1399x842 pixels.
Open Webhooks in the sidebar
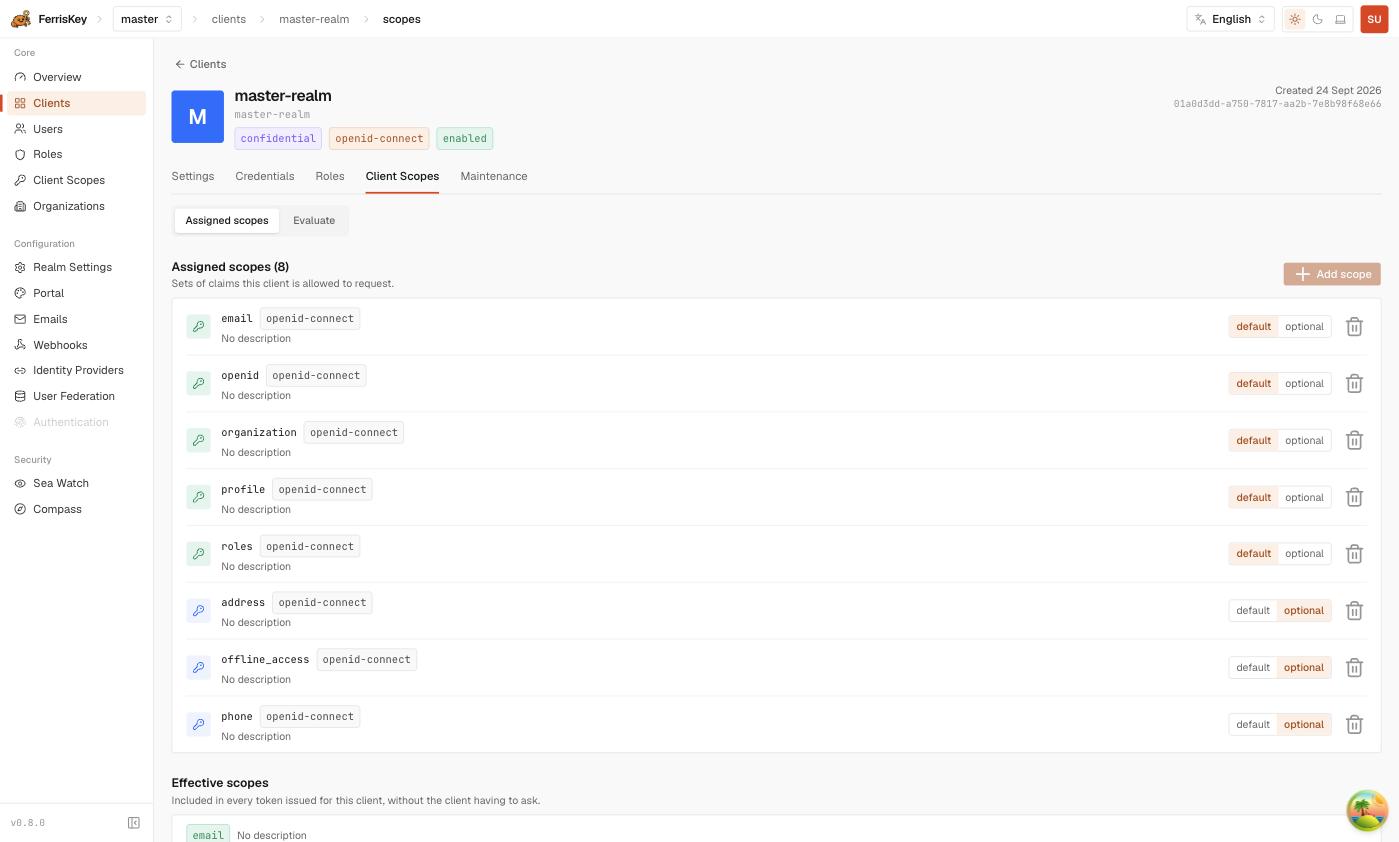(77, 346)
